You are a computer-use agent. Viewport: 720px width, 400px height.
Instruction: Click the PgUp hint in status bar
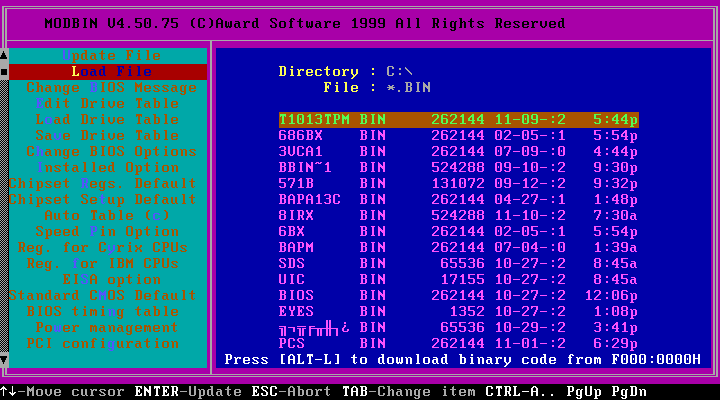point(584,392)
